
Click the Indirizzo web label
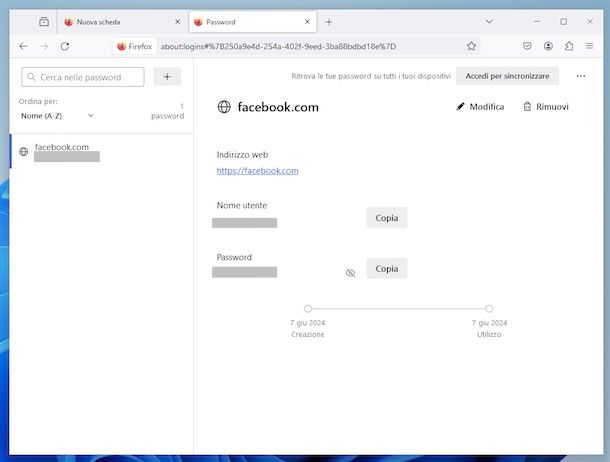[x=242, y=155]
